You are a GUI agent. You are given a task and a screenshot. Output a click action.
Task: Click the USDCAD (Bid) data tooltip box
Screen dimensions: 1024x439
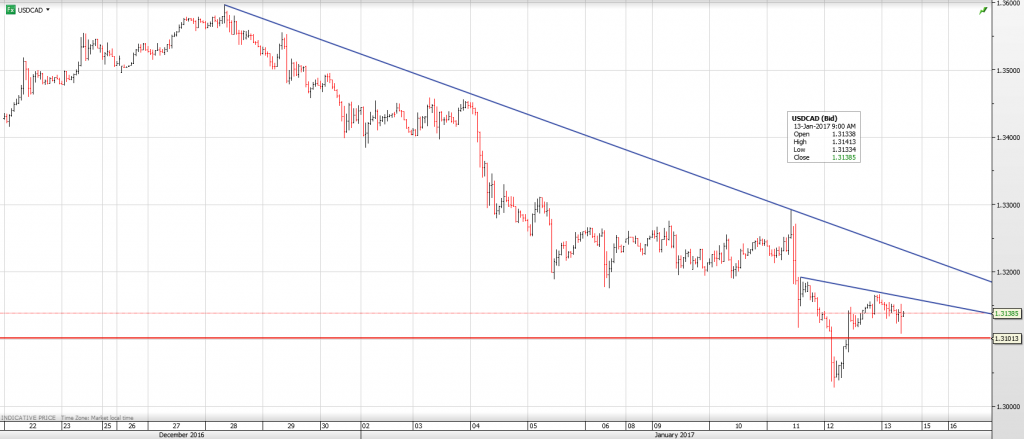pos(826,137)
